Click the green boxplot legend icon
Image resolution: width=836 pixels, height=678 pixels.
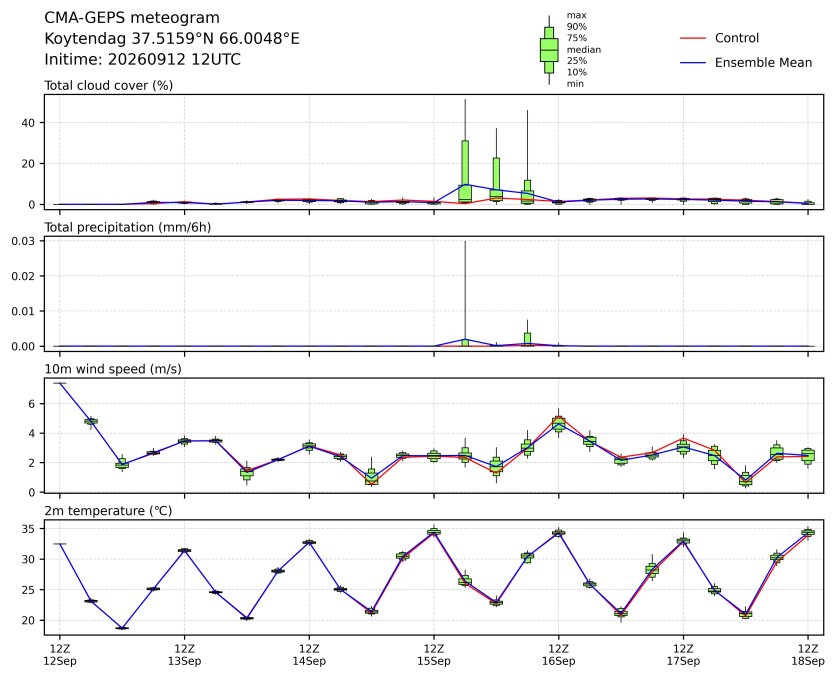coord(549,50)
